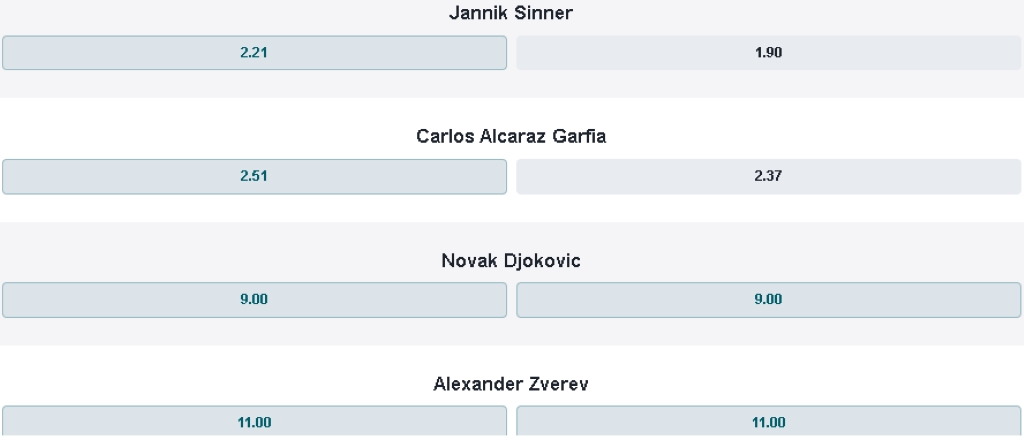Add Sinner at 2.21 to the betslip
This screenshot has width=1024, height=438.
[254, 53]
